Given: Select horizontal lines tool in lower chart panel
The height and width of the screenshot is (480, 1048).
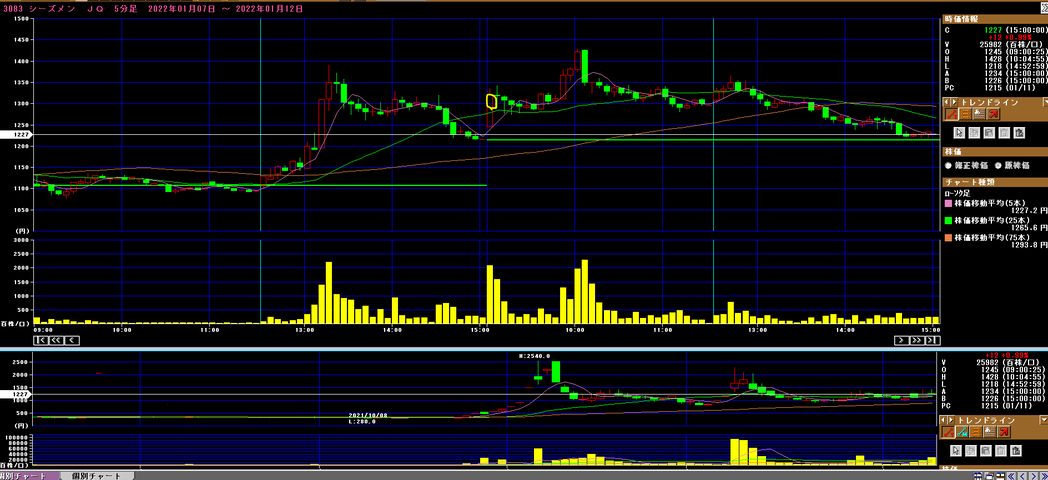Looking at the screenshot, I should [976, 432].
